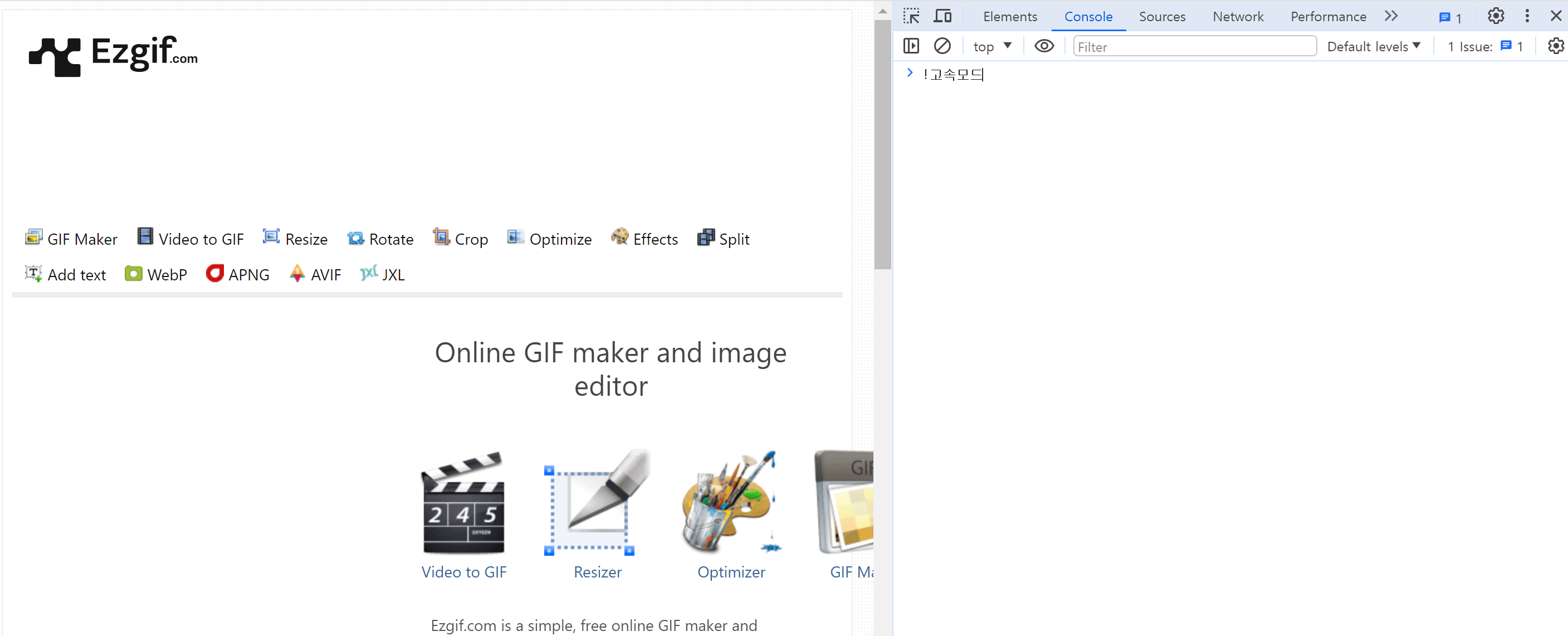This screenshot has height=636, width=1568.
Task: Toggle the console sidebar panel
Action: [911, 46]
